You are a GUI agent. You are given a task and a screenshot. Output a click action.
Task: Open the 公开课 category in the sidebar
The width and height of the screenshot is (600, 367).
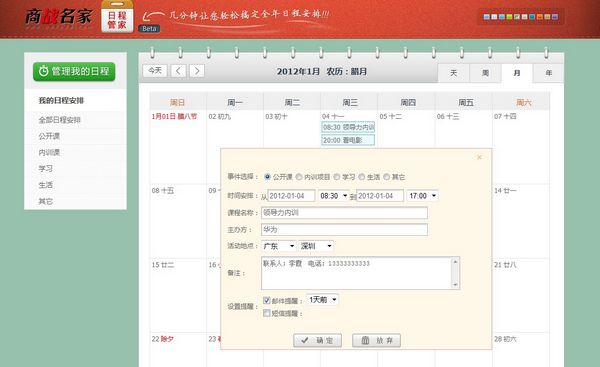(49, 136)
